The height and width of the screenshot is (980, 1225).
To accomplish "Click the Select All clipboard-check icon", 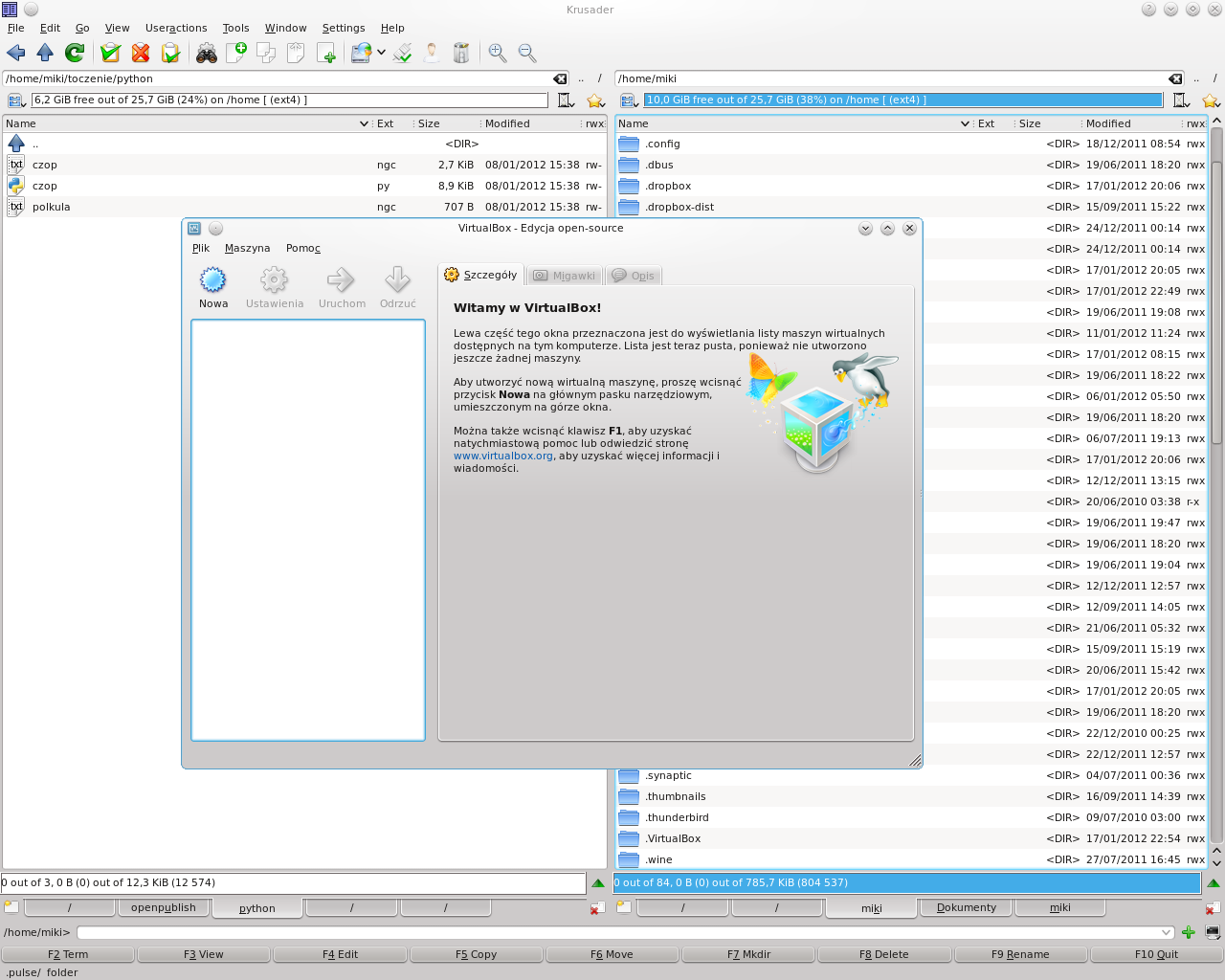I will 111,53.
